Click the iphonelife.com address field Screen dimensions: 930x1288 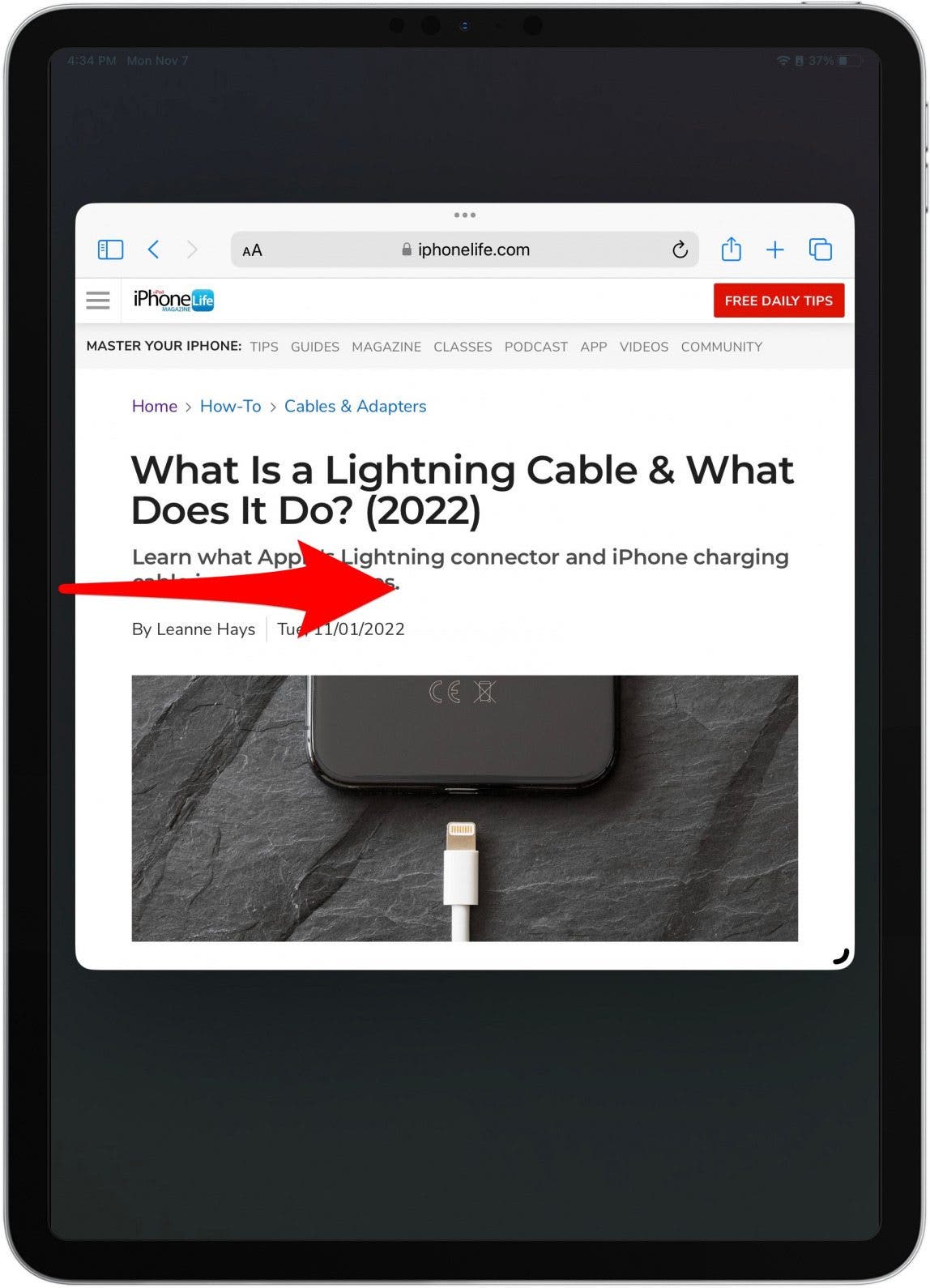point(465,249)
